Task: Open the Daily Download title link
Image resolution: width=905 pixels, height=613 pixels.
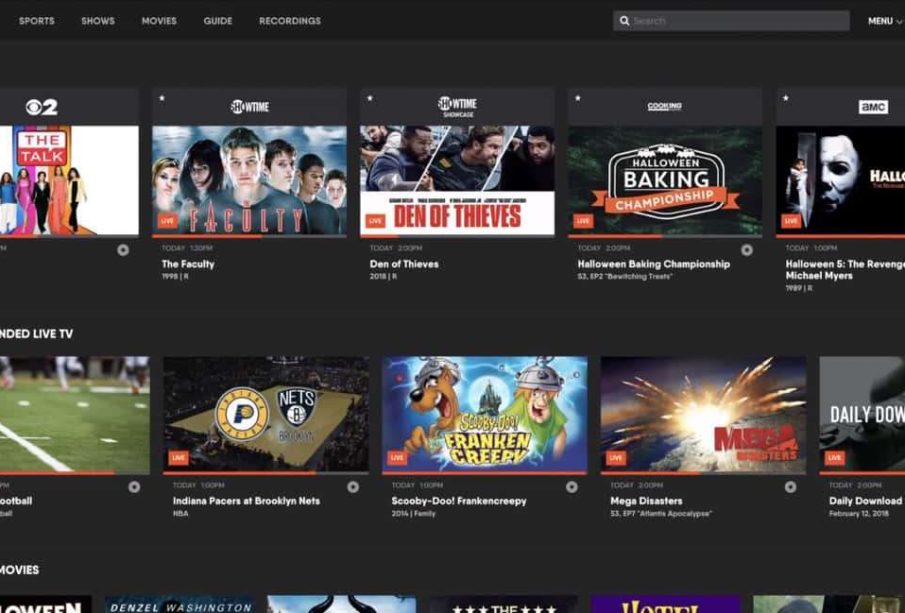Action: pyautogui.click(x=866, y=501)
